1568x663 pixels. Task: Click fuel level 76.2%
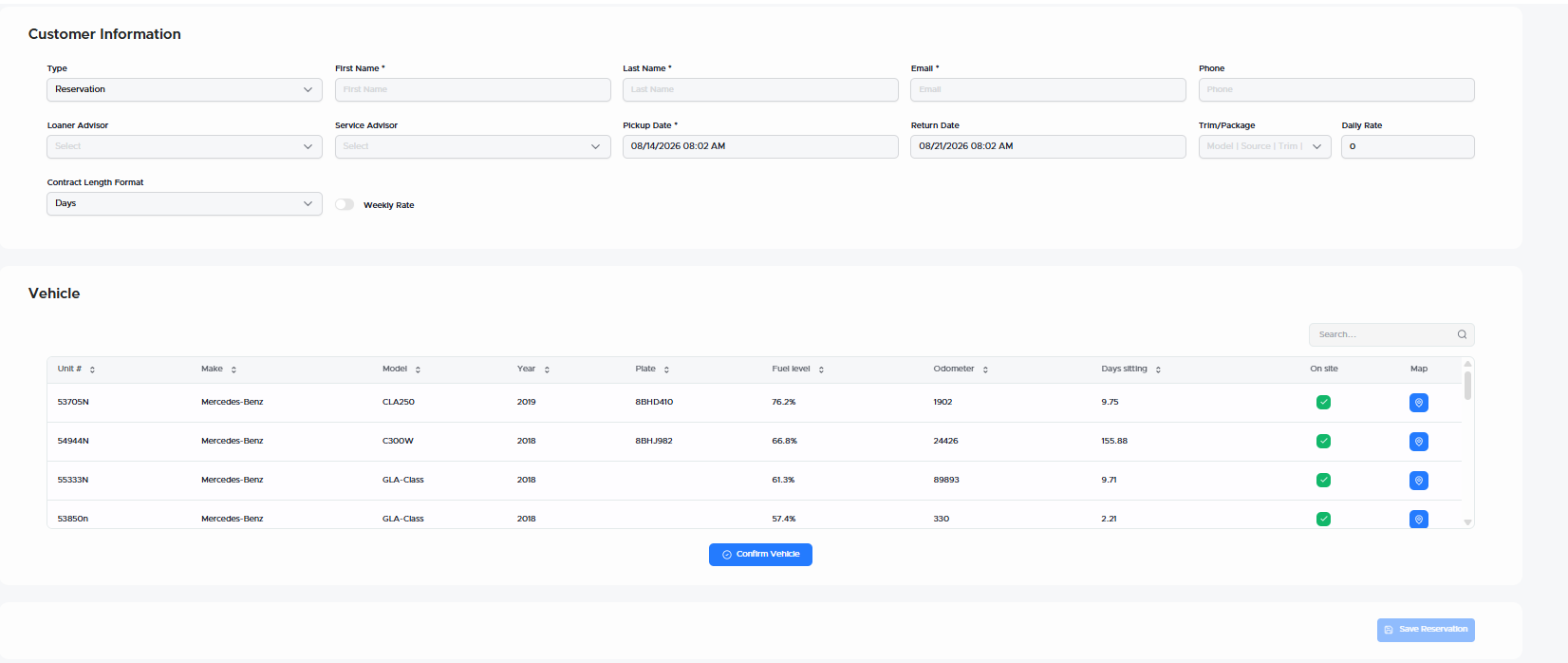784,402
